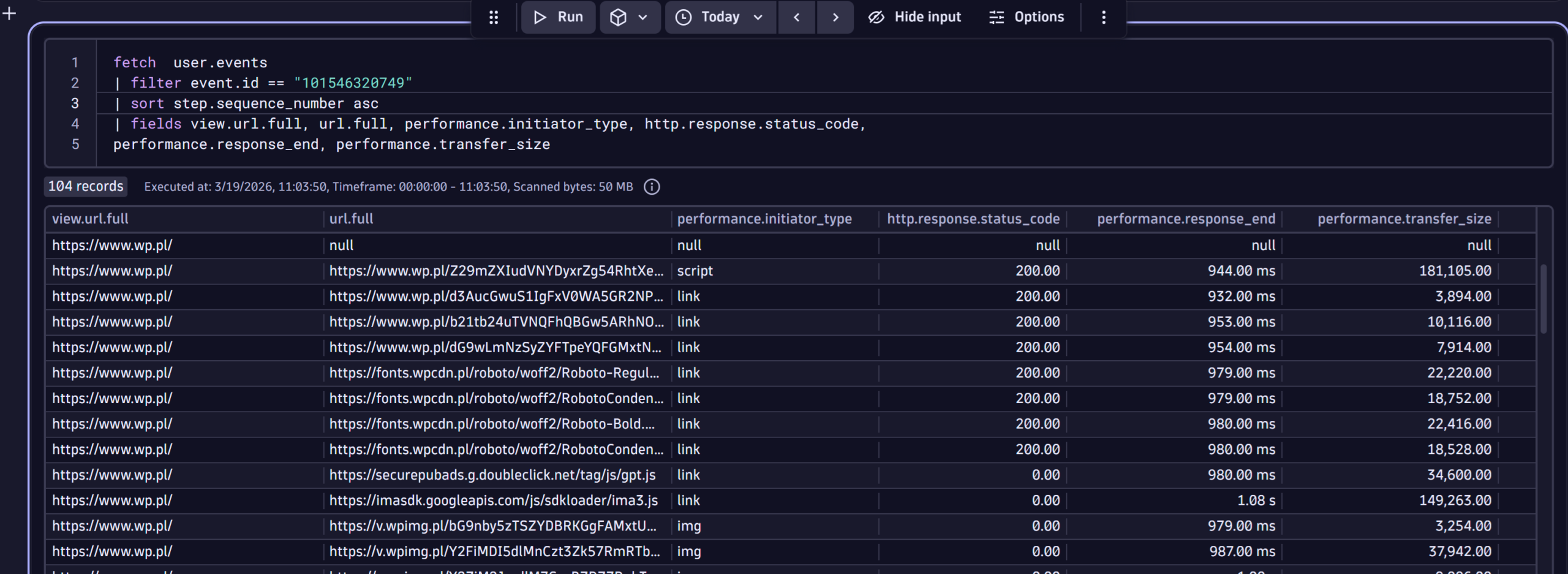
Task: Click the event.id value in the filter clause
Action: tap(353, 82)
